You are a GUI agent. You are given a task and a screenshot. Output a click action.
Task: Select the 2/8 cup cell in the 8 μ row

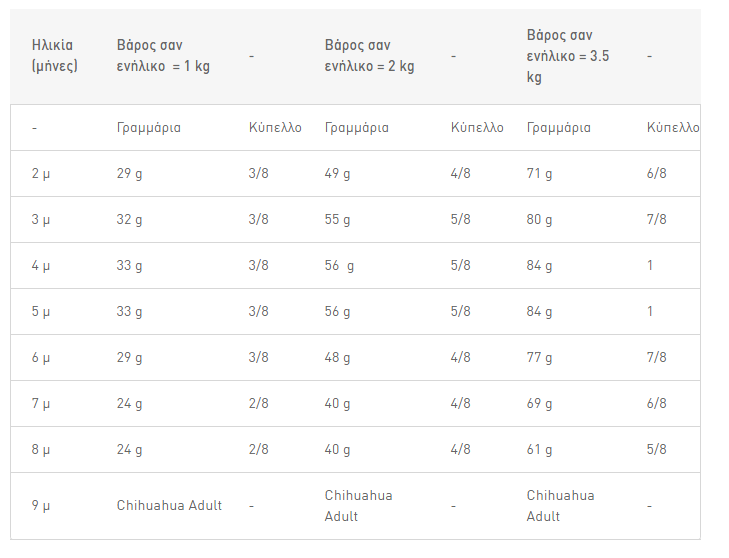click(x=258, y=449)
